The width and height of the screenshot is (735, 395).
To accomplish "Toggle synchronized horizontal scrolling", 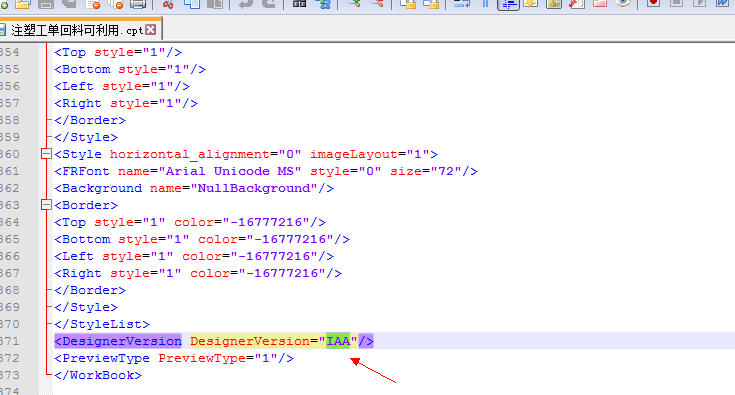I will tap(431, 4).
